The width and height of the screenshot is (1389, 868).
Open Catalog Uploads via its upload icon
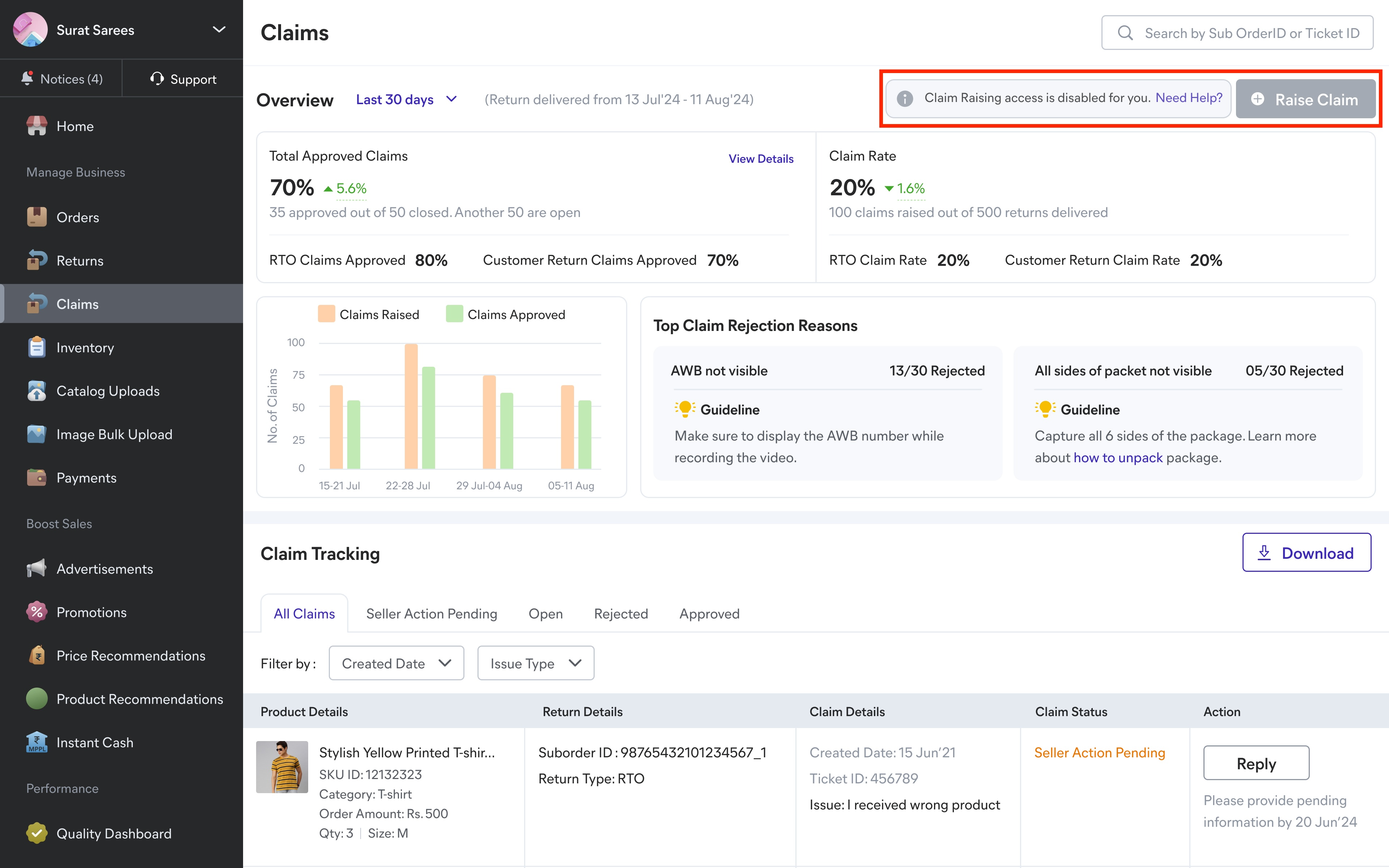click(37, 391)
